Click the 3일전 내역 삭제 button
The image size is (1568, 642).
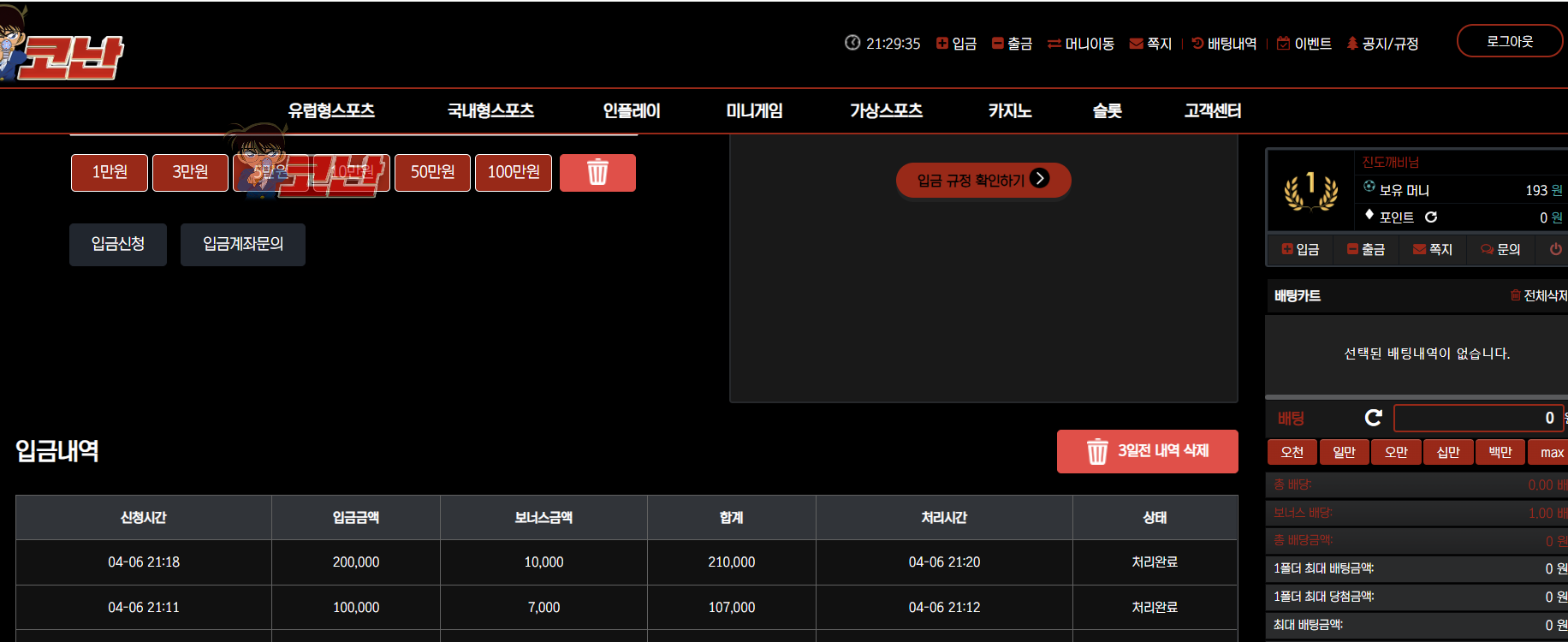(1148, 451)
